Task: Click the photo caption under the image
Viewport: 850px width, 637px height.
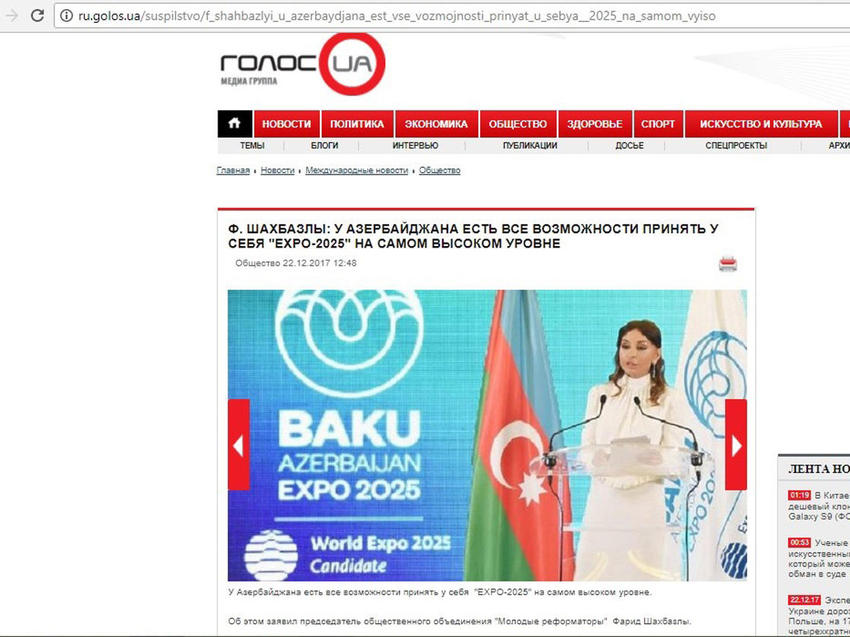Action: 440,592
